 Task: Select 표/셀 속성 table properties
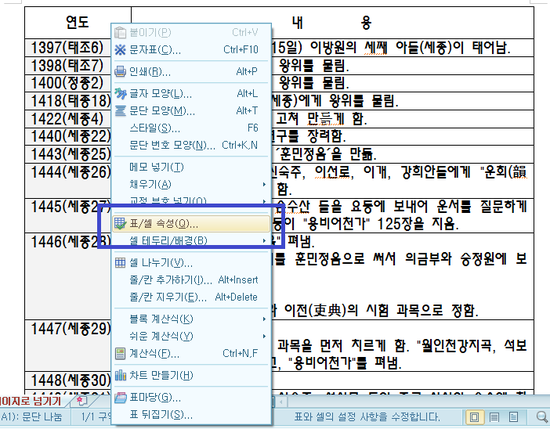(191, 223)
